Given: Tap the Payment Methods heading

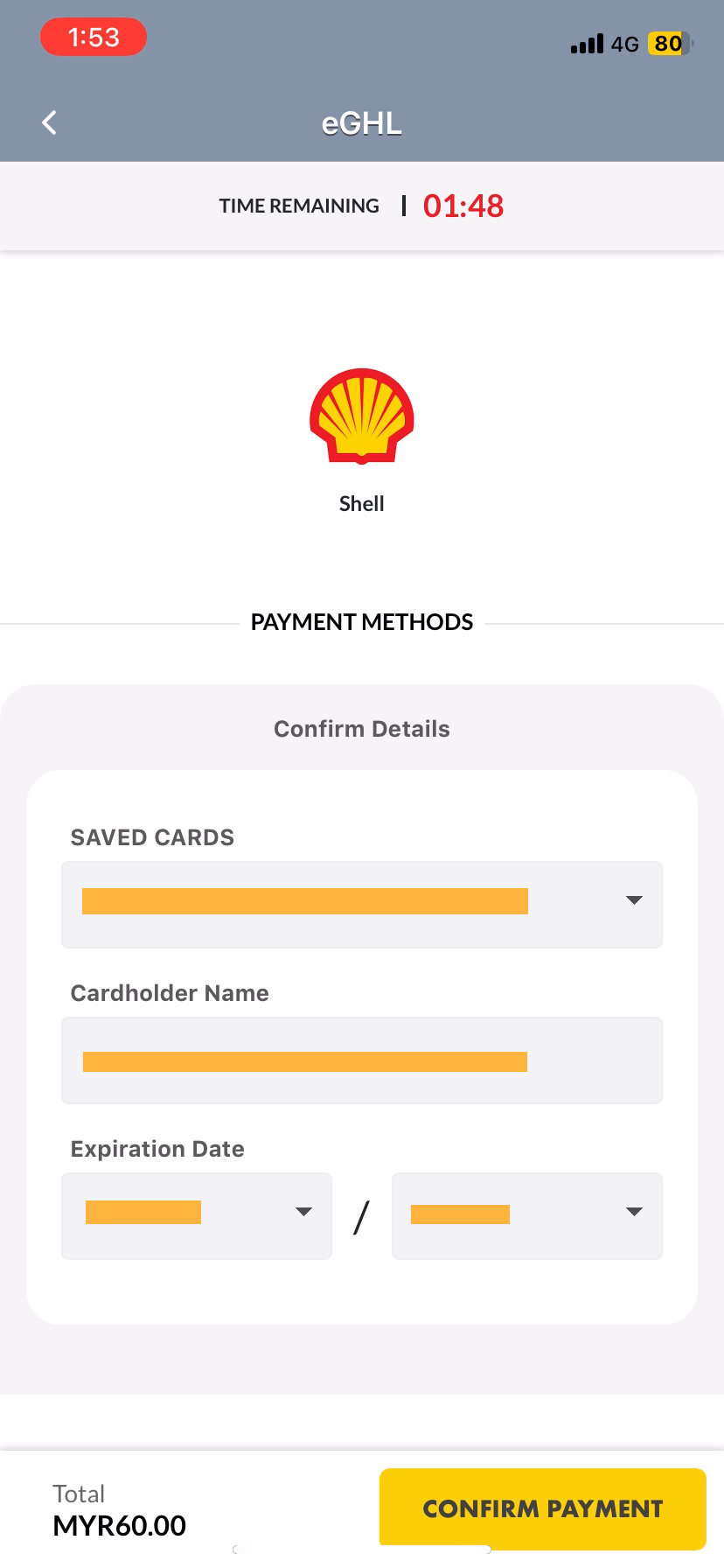Looking at the screenshot, I should click(x=362, y=622).
